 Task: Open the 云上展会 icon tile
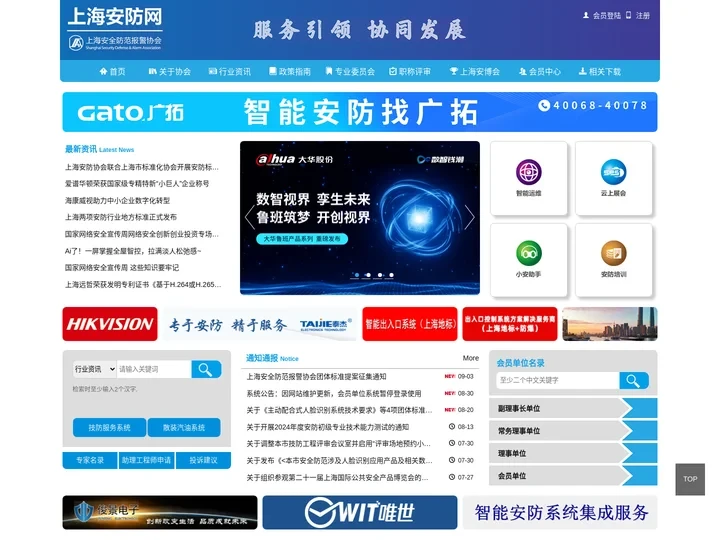(x=613, y=178)
